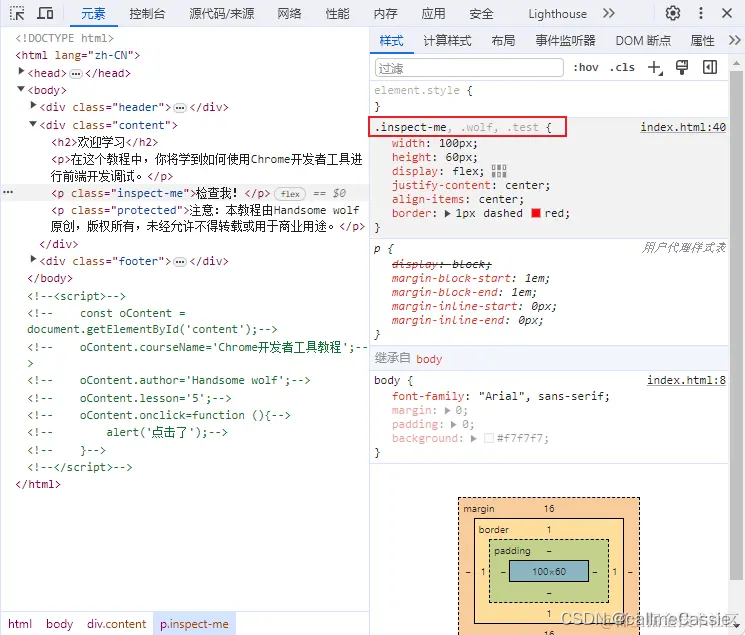The image size is (745, 635).
Task: Open the DevTools three-dot menu
Action: click(700, 13)
